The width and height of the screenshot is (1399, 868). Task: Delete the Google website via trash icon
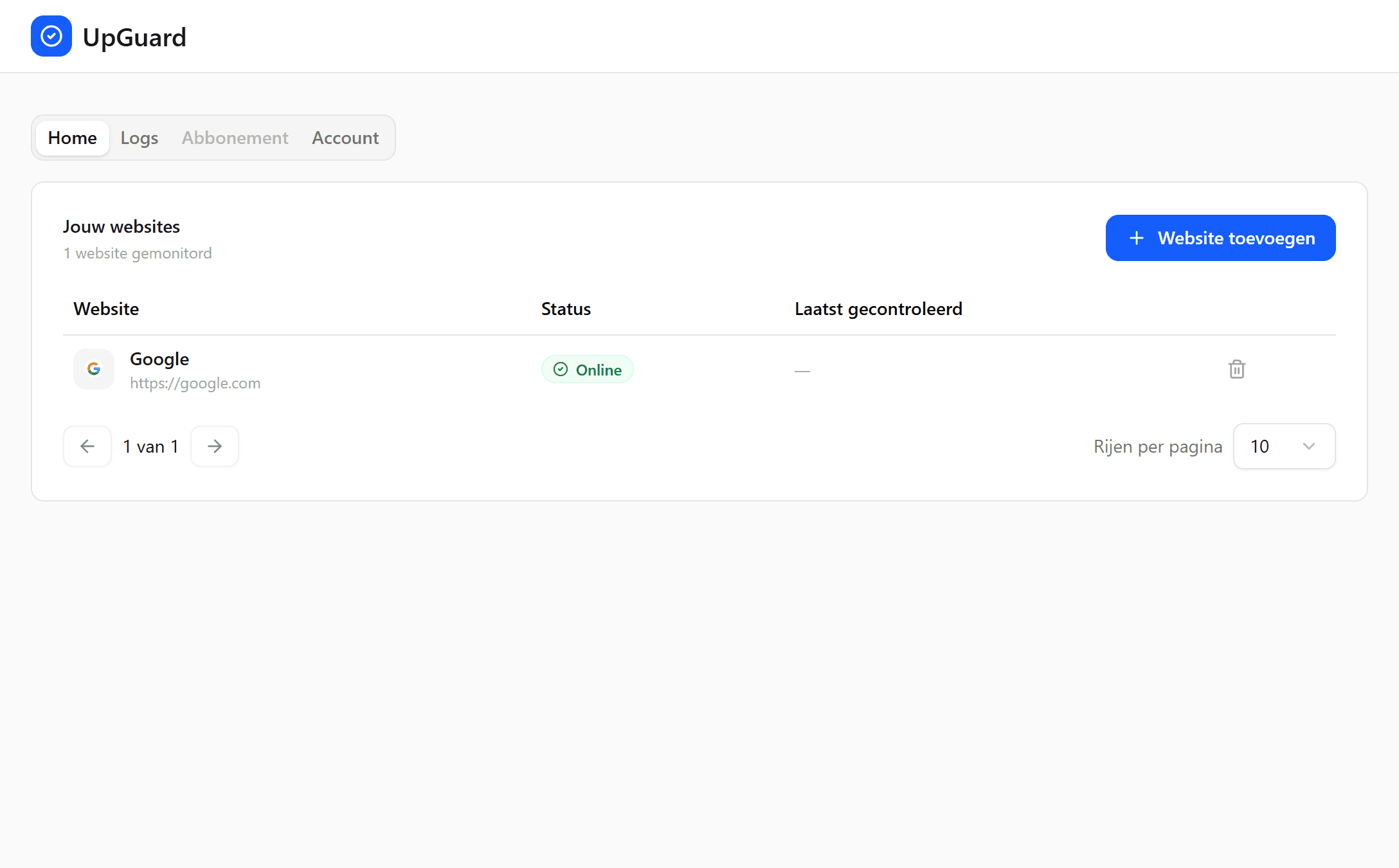coord(1236,369)
